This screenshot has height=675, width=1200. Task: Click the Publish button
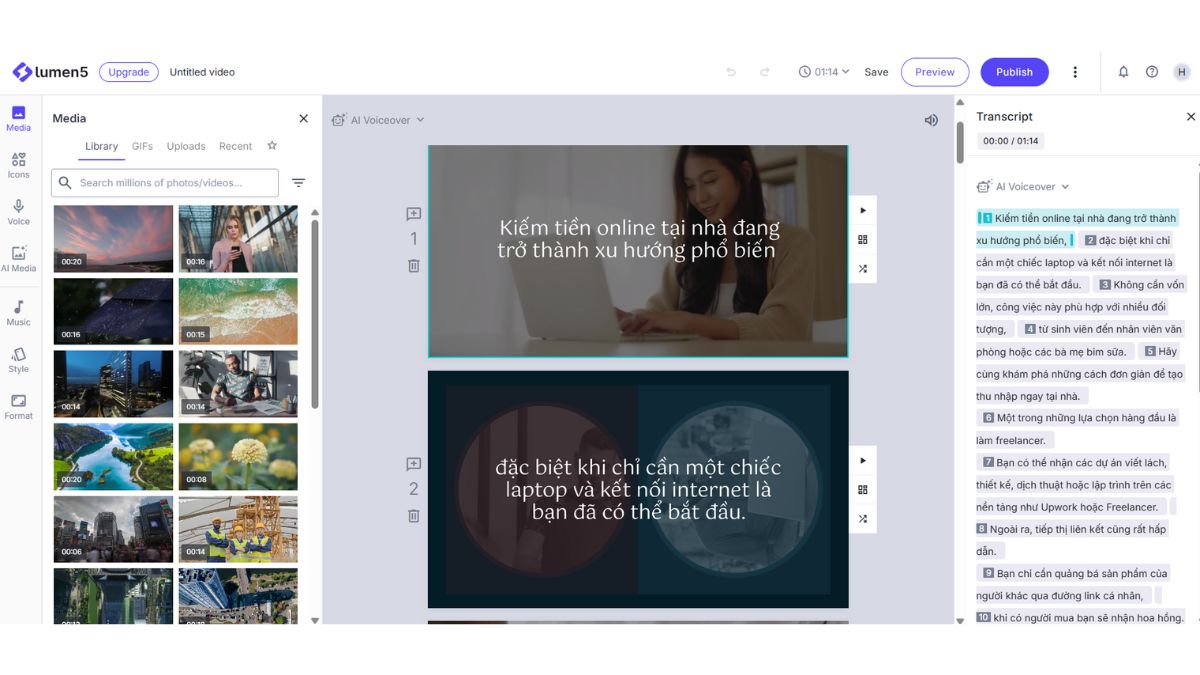coord(1014,72)
